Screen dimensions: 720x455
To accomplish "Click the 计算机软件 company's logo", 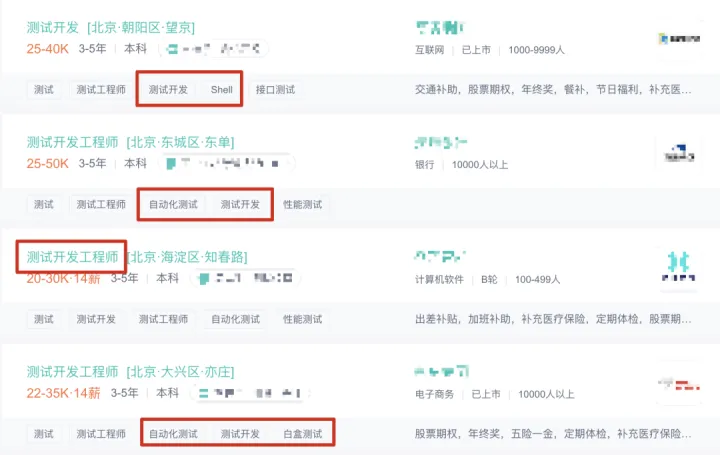I will pos(679,269).
